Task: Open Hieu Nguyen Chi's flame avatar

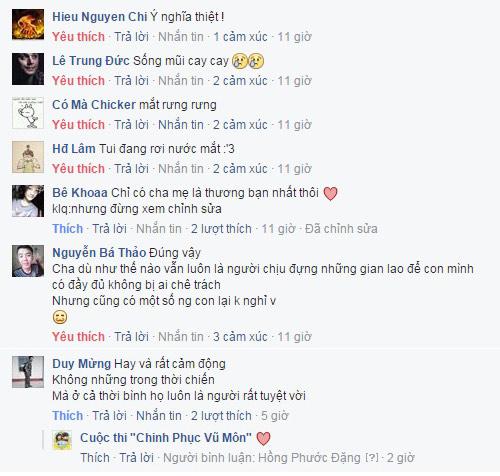Action: pos(28,25)
